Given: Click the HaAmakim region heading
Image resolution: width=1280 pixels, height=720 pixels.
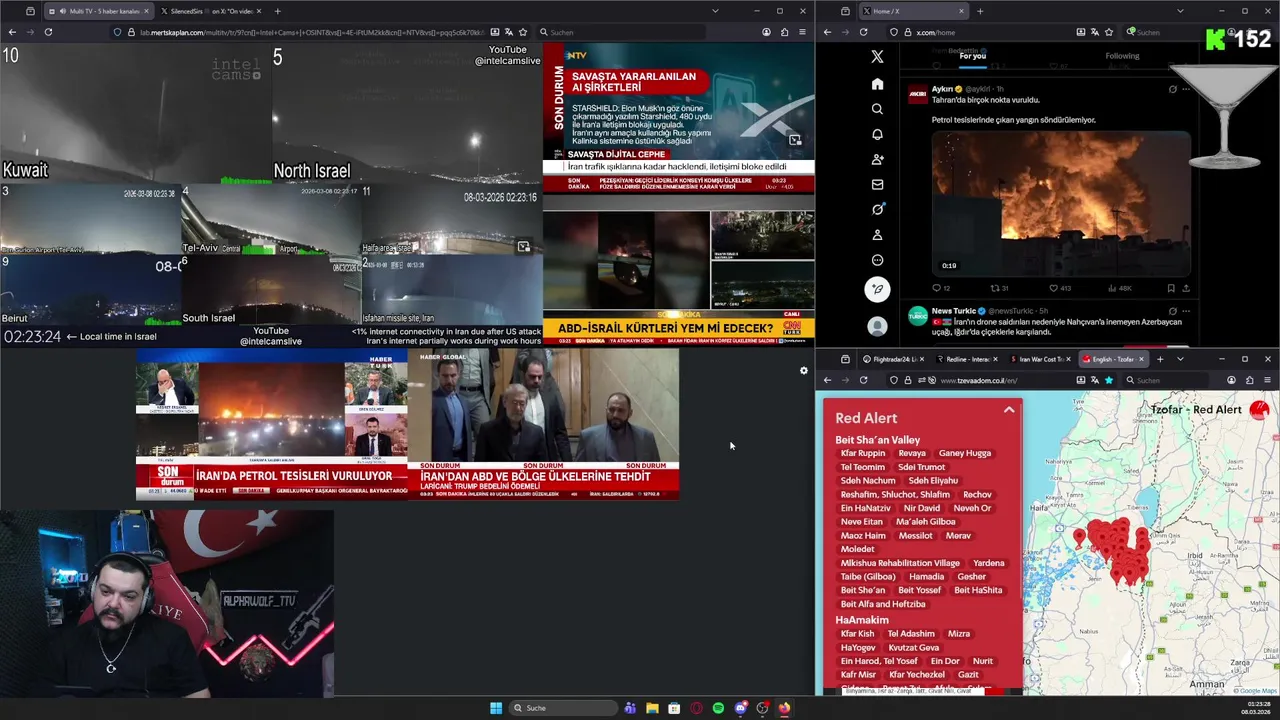Looking at the screenshot, I should 862,620.
